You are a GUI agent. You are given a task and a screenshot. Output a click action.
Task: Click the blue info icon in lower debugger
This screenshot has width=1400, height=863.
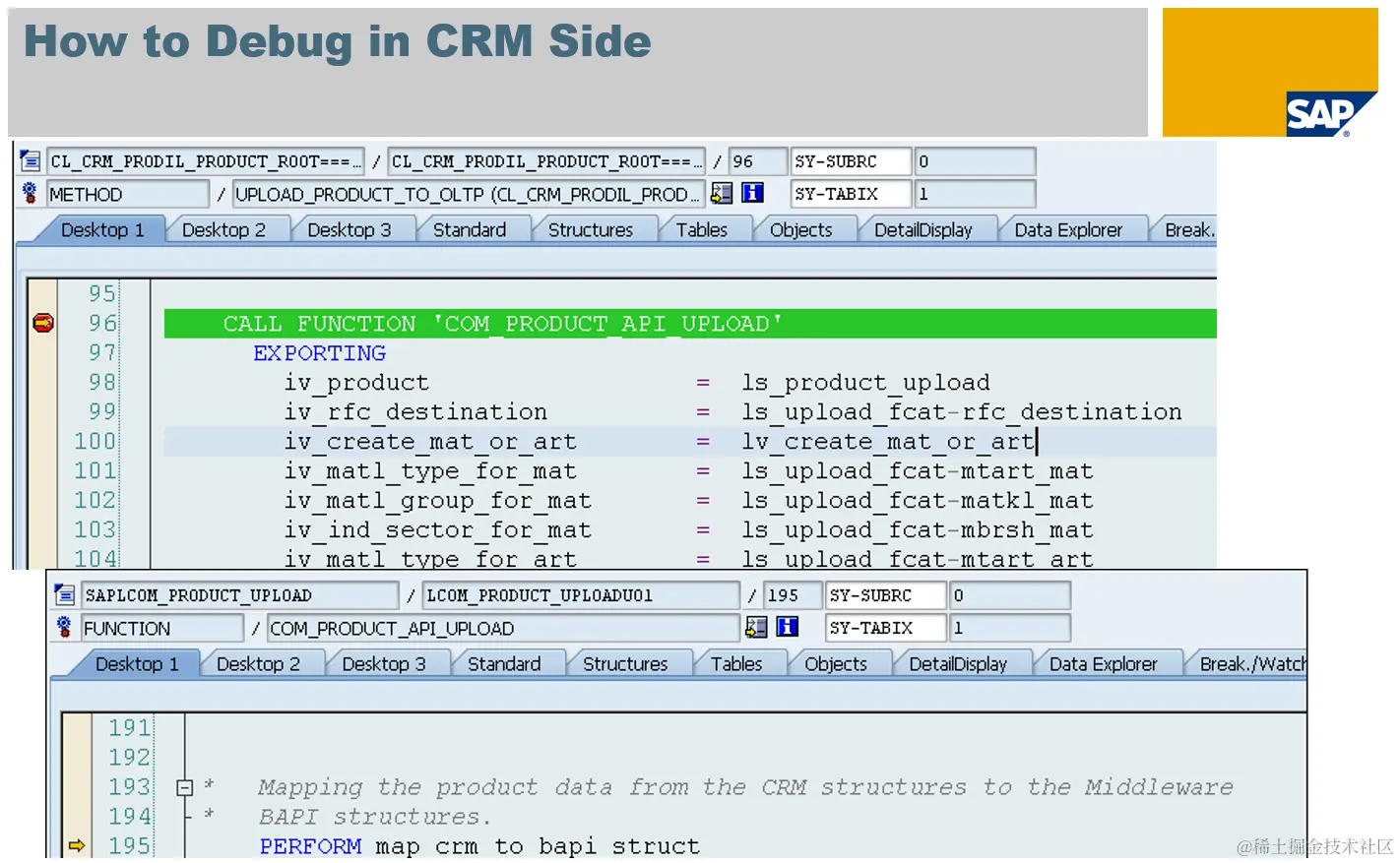[x=788, y=627]
